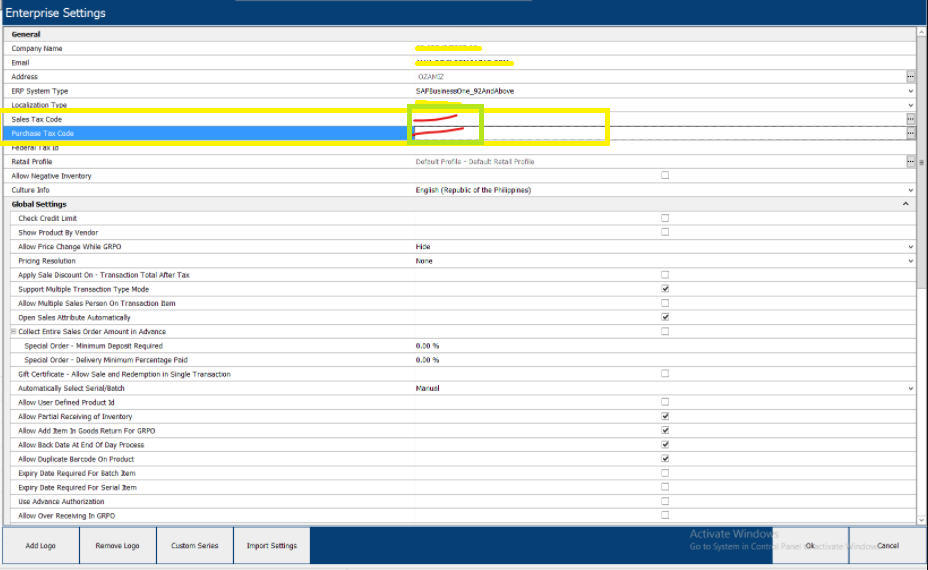
Task: Toggle Gift Certificate single transaction checkbox
Action: 665,373
